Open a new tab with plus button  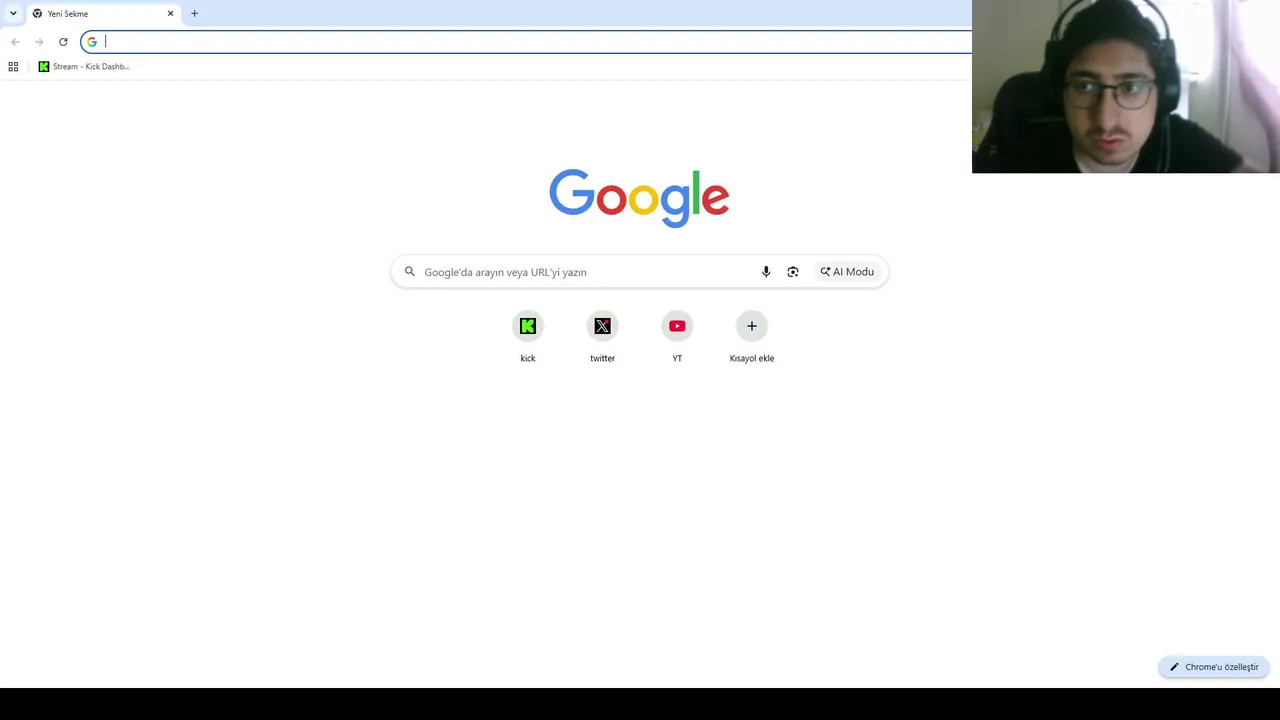194,13
